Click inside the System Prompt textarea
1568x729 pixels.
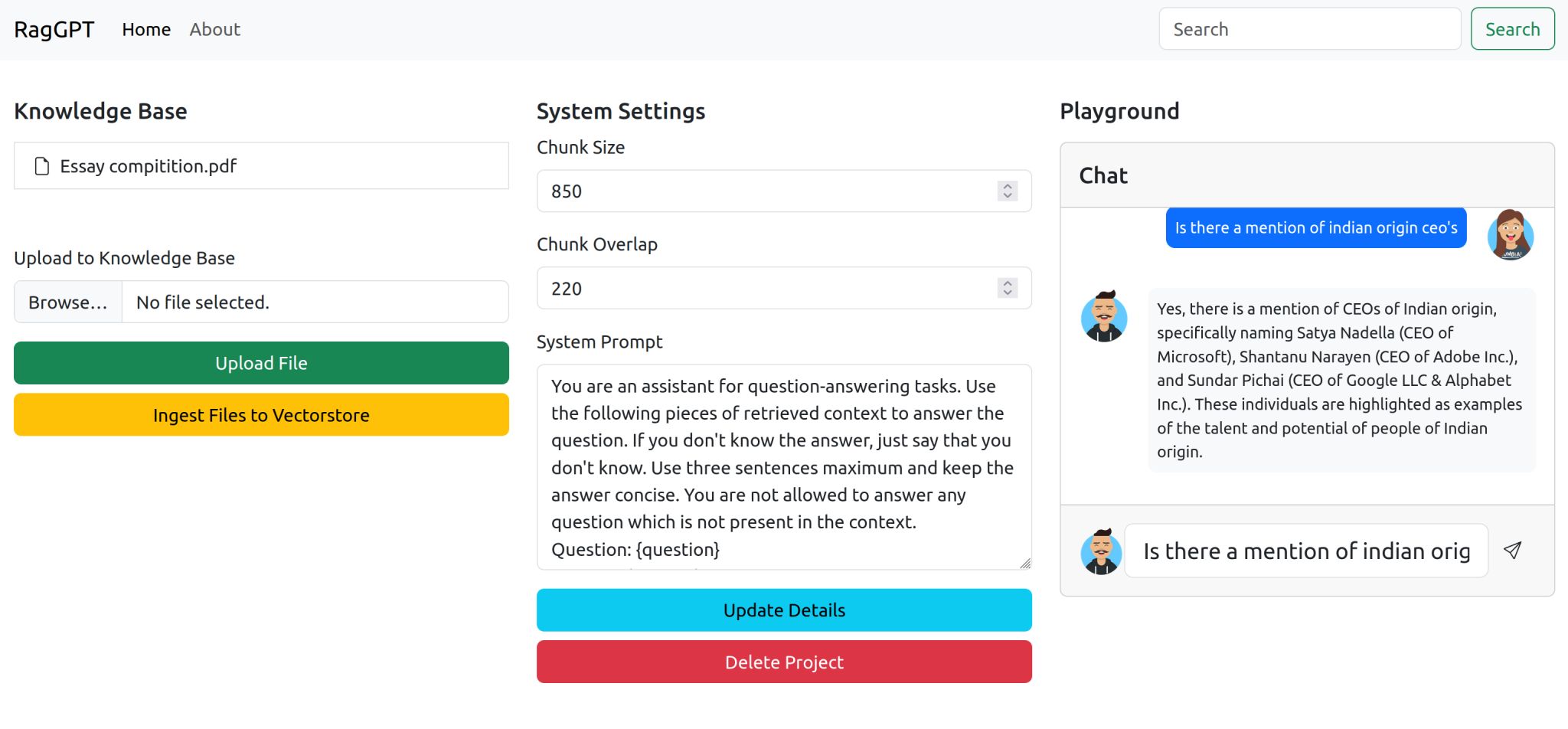click(x=781, y=467)
